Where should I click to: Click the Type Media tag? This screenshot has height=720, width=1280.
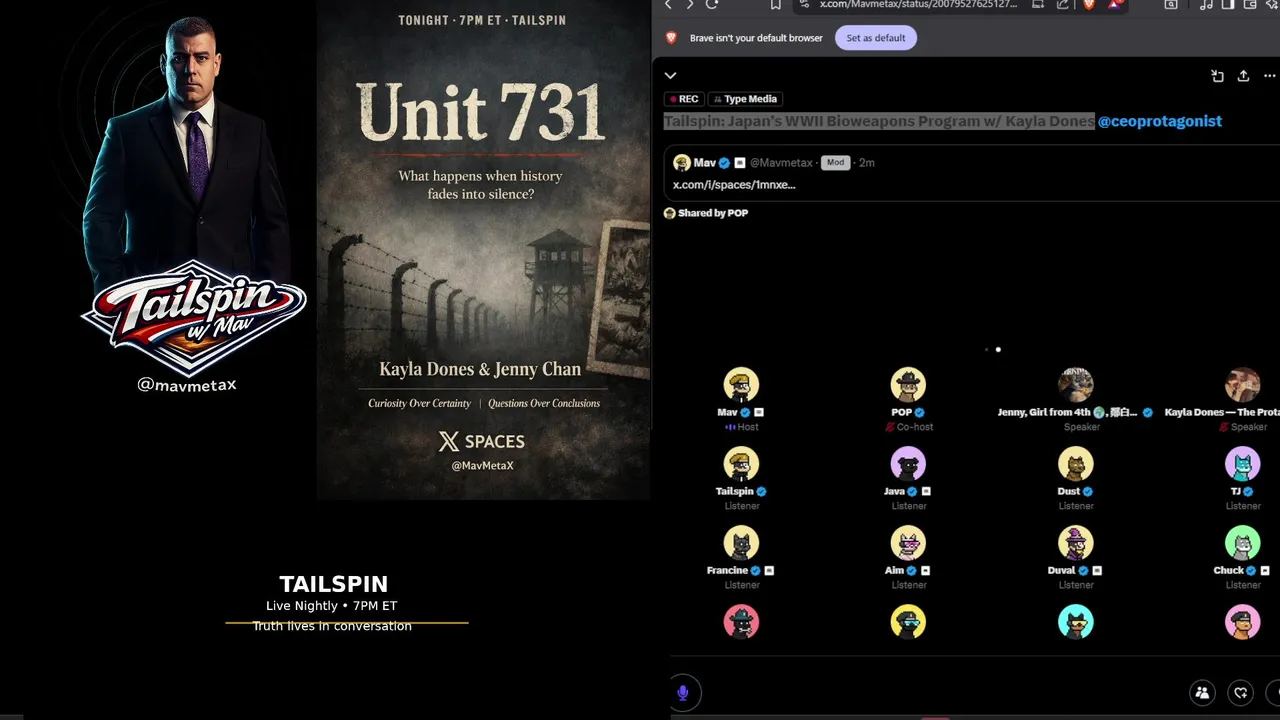745,99
